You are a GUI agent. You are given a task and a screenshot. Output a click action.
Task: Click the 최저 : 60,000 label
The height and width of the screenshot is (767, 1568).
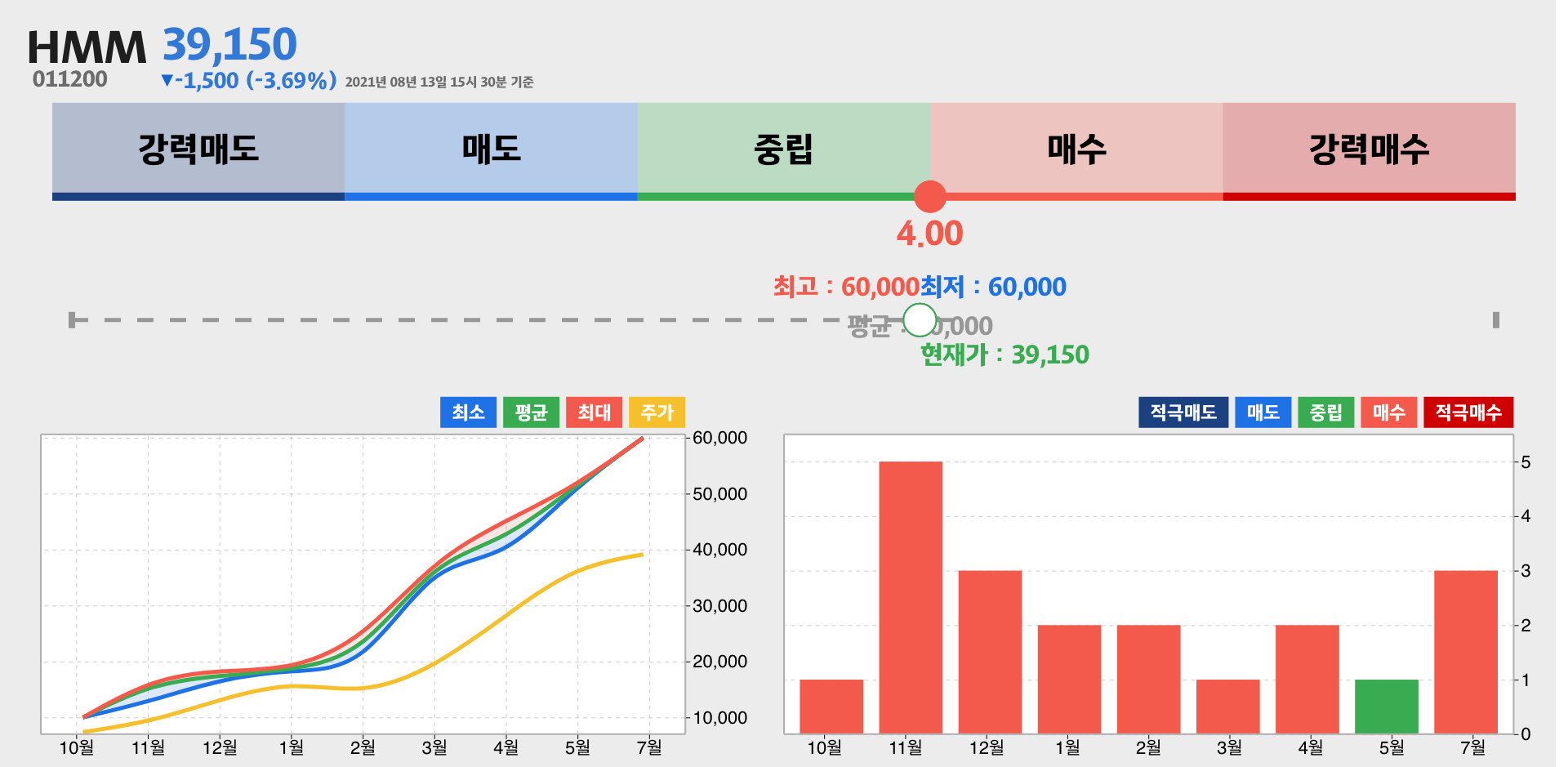993,287
